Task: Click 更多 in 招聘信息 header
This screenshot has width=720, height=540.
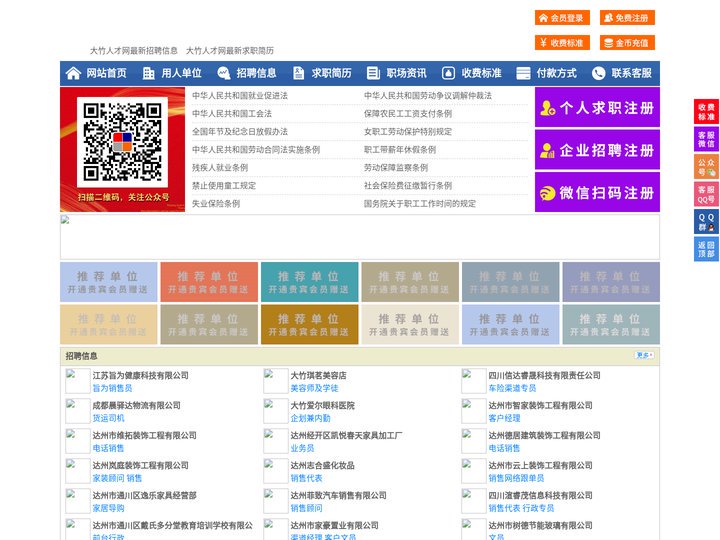Action: coord(644,355)
